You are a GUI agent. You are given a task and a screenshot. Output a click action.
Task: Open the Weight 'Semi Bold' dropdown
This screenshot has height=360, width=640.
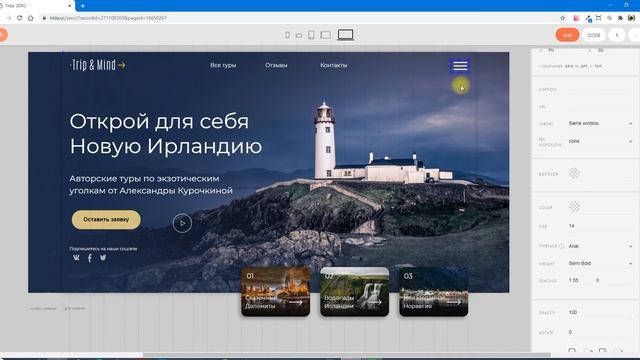600,263
